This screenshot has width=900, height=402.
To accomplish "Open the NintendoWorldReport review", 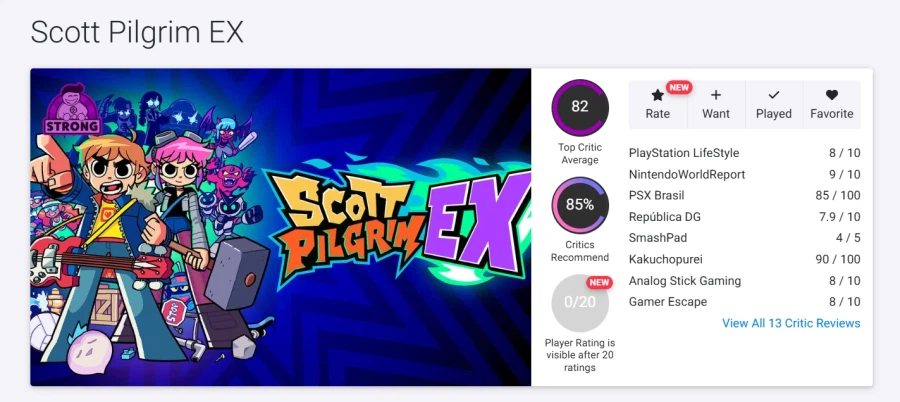I will 687,174.
